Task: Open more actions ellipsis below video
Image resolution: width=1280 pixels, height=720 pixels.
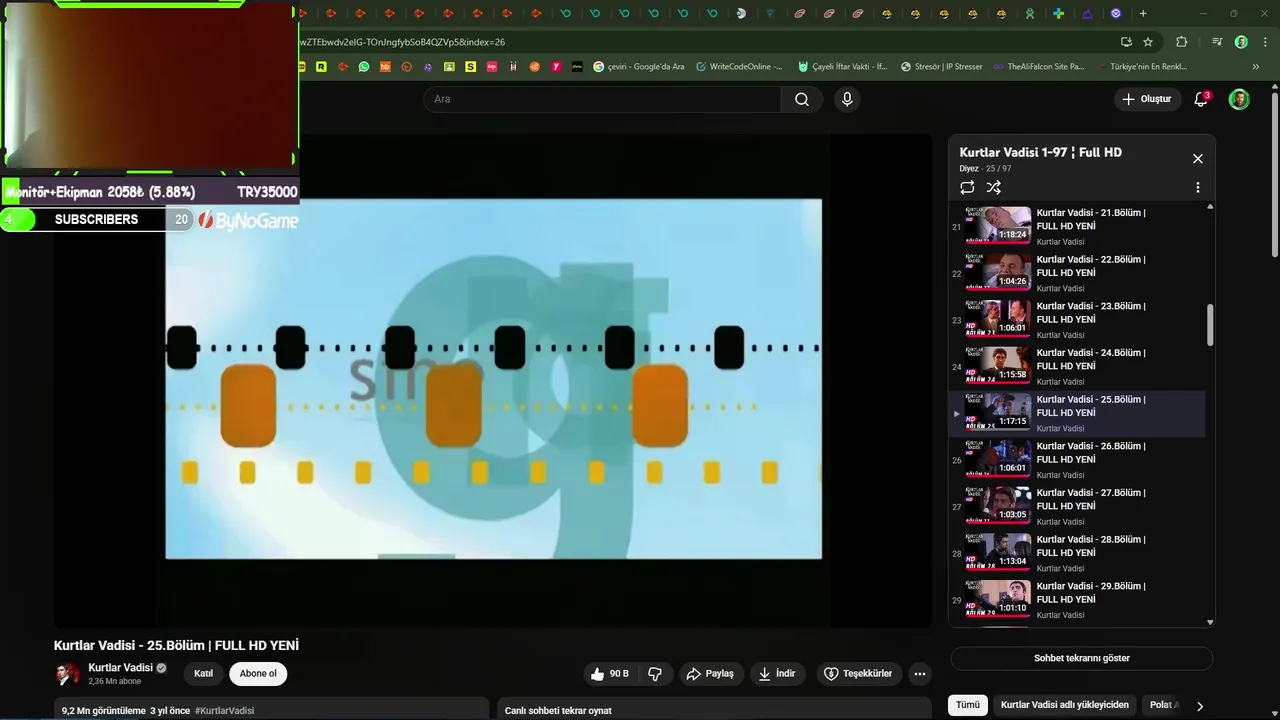Action: (920, 674)
